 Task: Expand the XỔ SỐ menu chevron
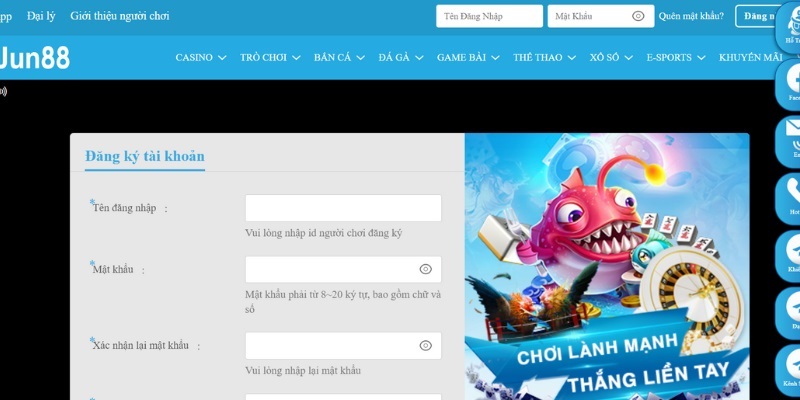click(629, 58)
